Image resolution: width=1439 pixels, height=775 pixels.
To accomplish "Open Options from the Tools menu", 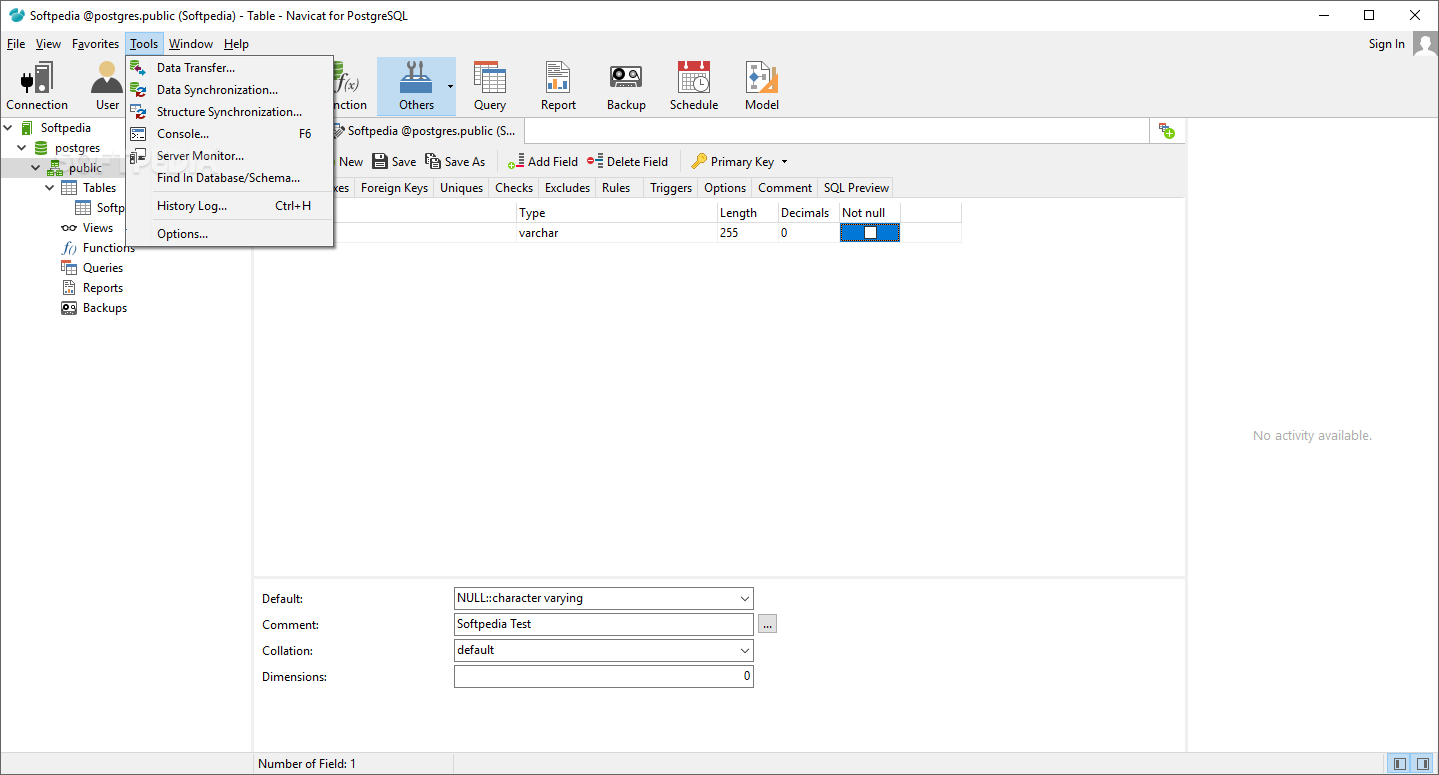I will coord(229,234).
